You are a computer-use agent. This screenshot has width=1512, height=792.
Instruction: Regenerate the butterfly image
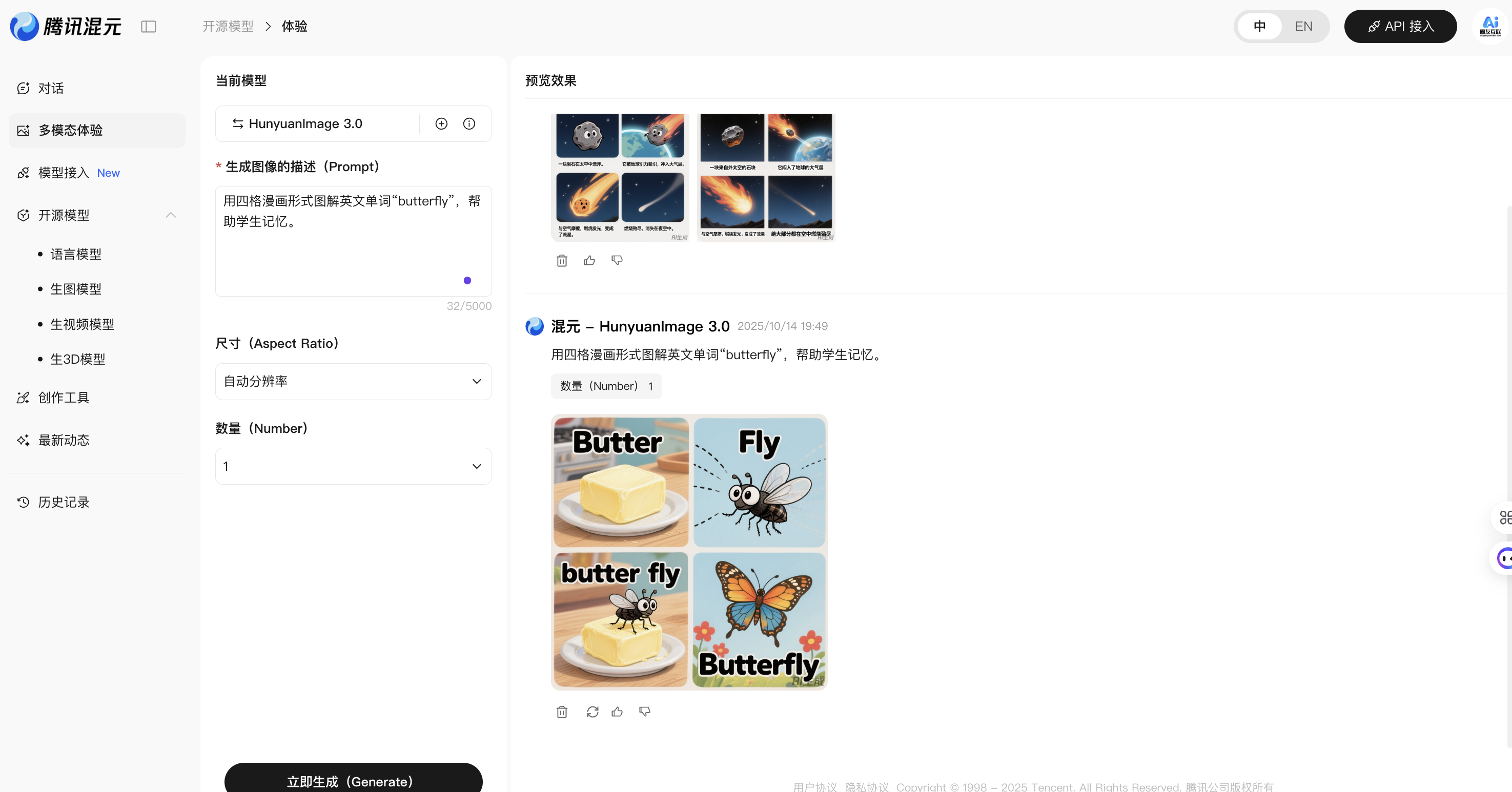[x=592, y=712]
